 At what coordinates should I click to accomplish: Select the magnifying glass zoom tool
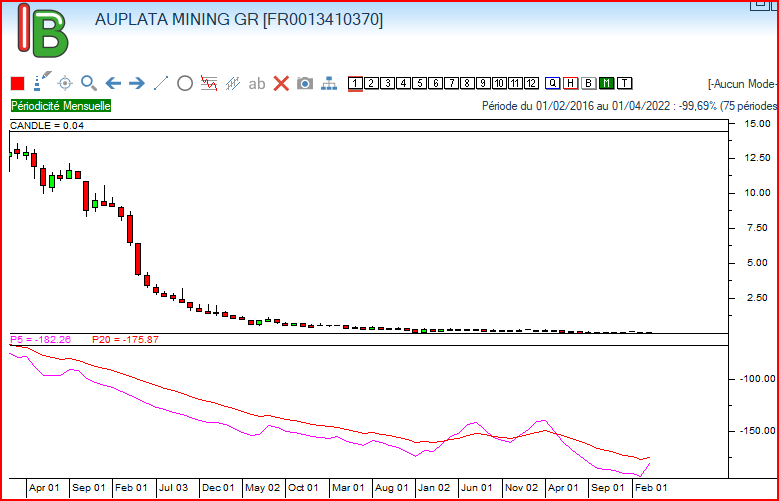point(89,83)
